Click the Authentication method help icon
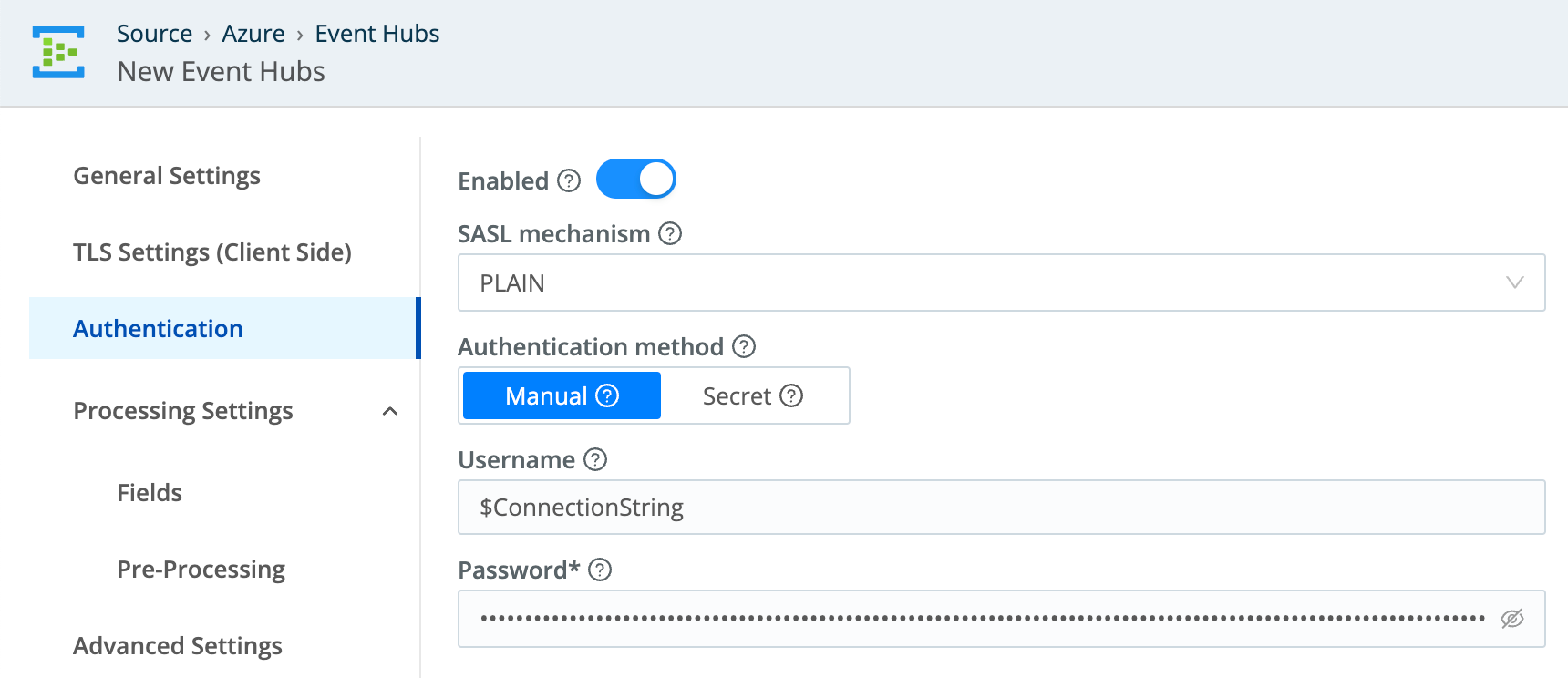1568x678 pixels. tap(743, 346)
